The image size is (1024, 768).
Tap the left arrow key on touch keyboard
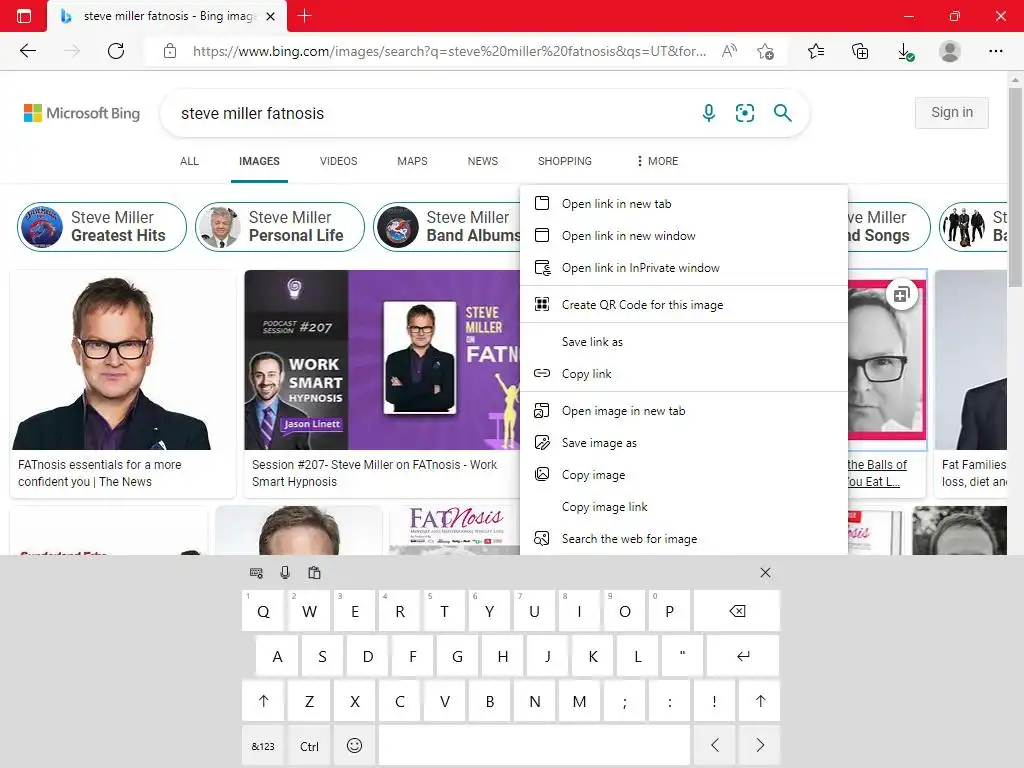click(x=714, y=746)
